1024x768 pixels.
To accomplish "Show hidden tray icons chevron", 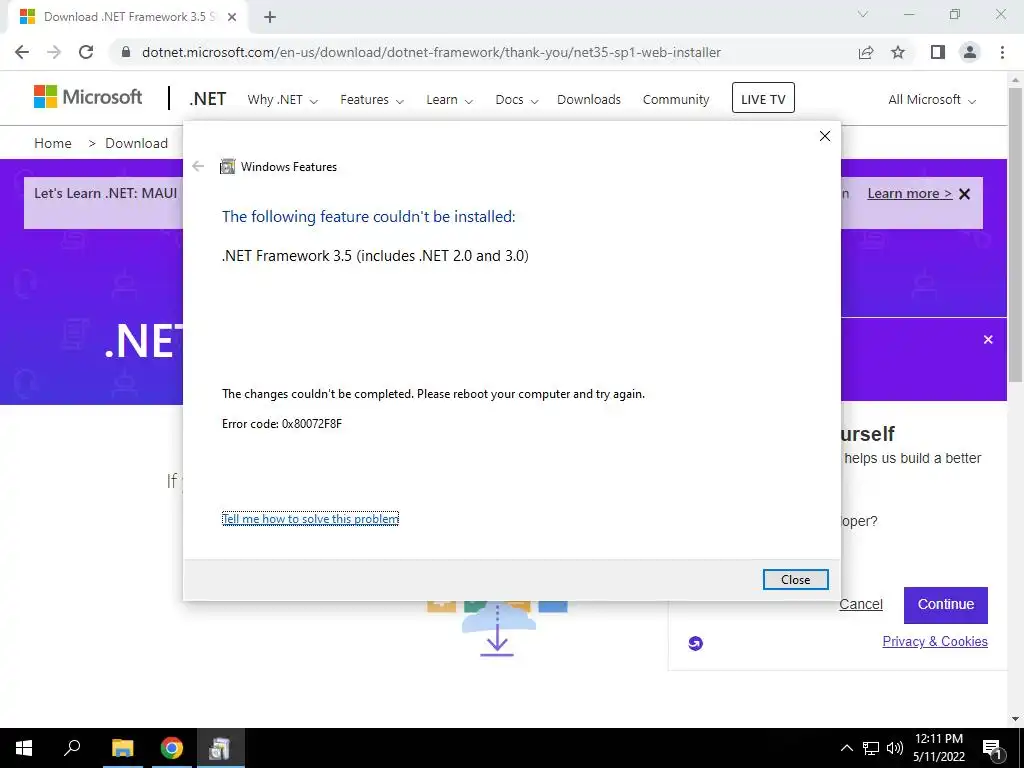I will coord(846,748).
